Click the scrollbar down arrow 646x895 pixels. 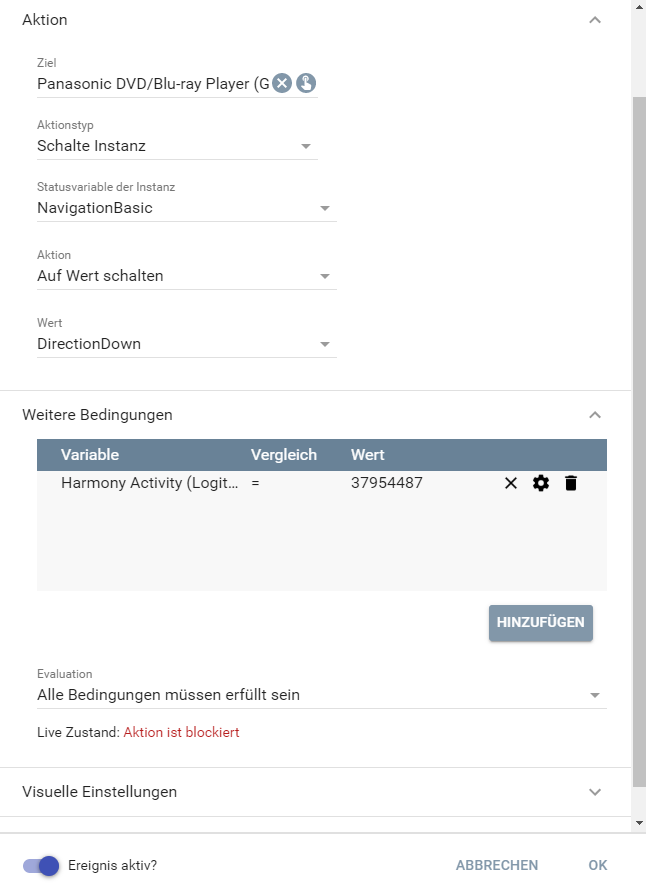coord(639,822)
